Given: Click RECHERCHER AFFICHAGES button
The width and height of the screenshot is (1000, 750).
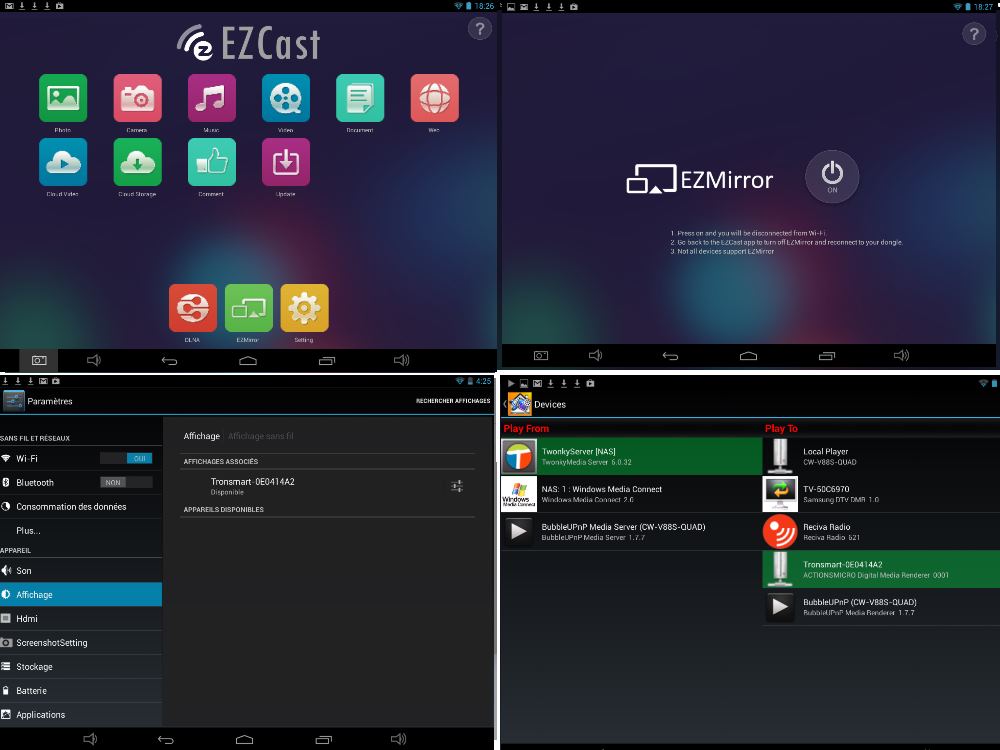Looking at the screenshot, I should [x=453, y=401].
